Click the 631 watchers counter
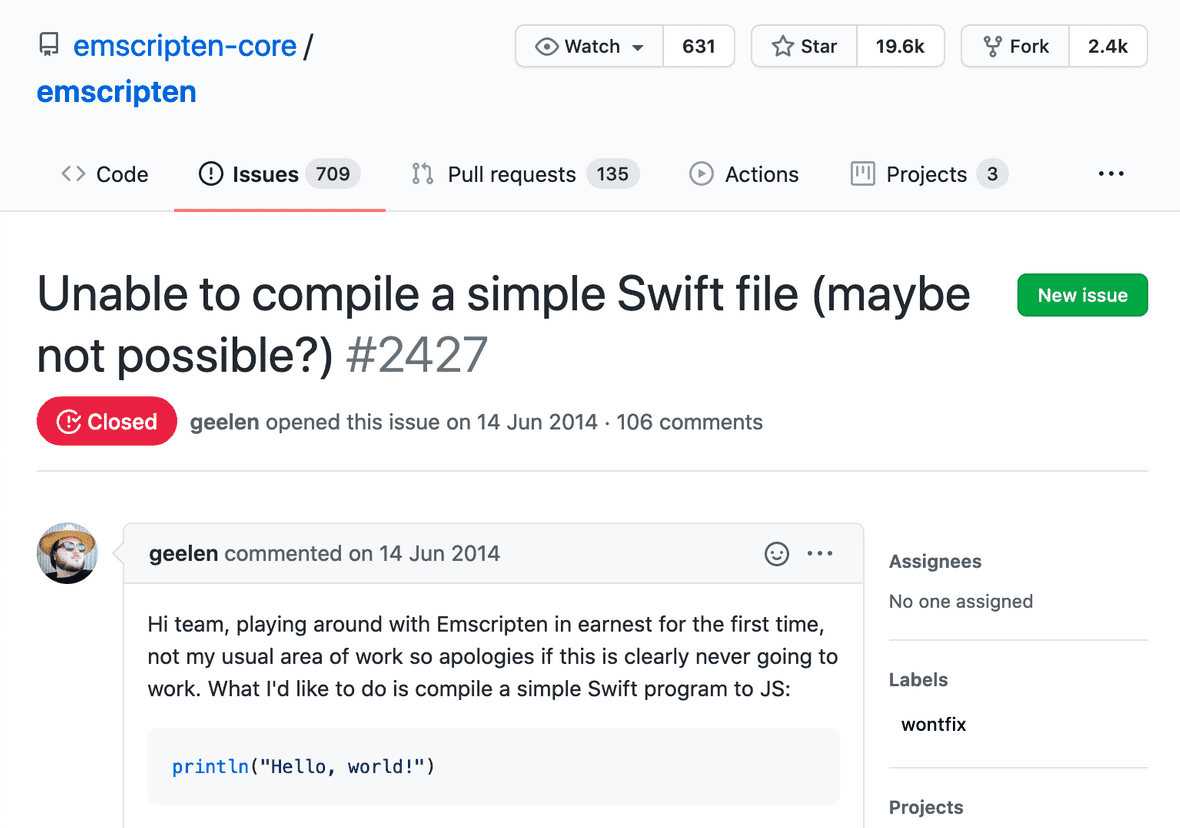Image resolution: width=1180 pixels, height=828 pixels. pyautogui.click(x=698, y=46)
